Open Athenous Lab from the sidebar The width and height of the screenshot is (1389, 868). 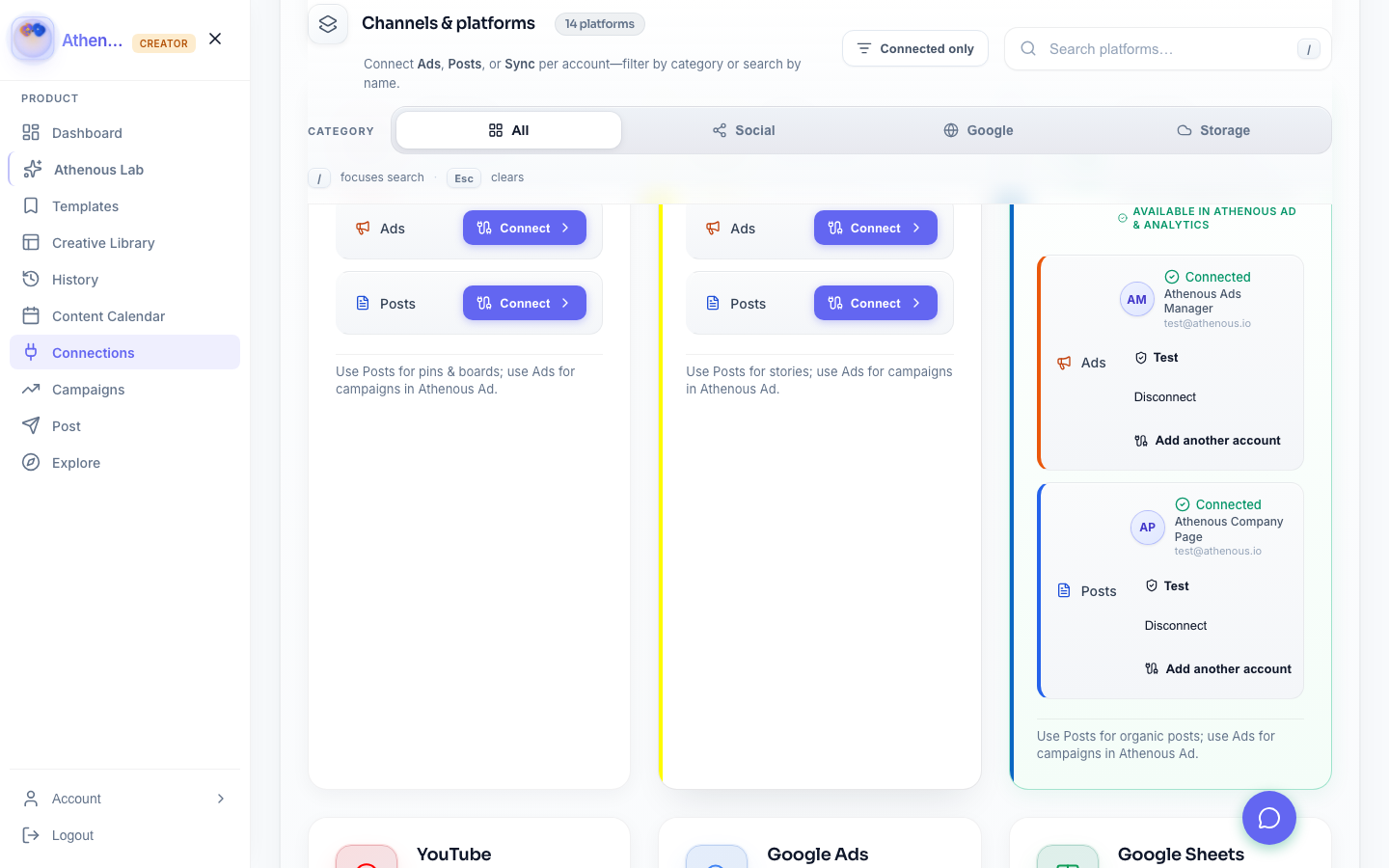[x=98, y=170]
